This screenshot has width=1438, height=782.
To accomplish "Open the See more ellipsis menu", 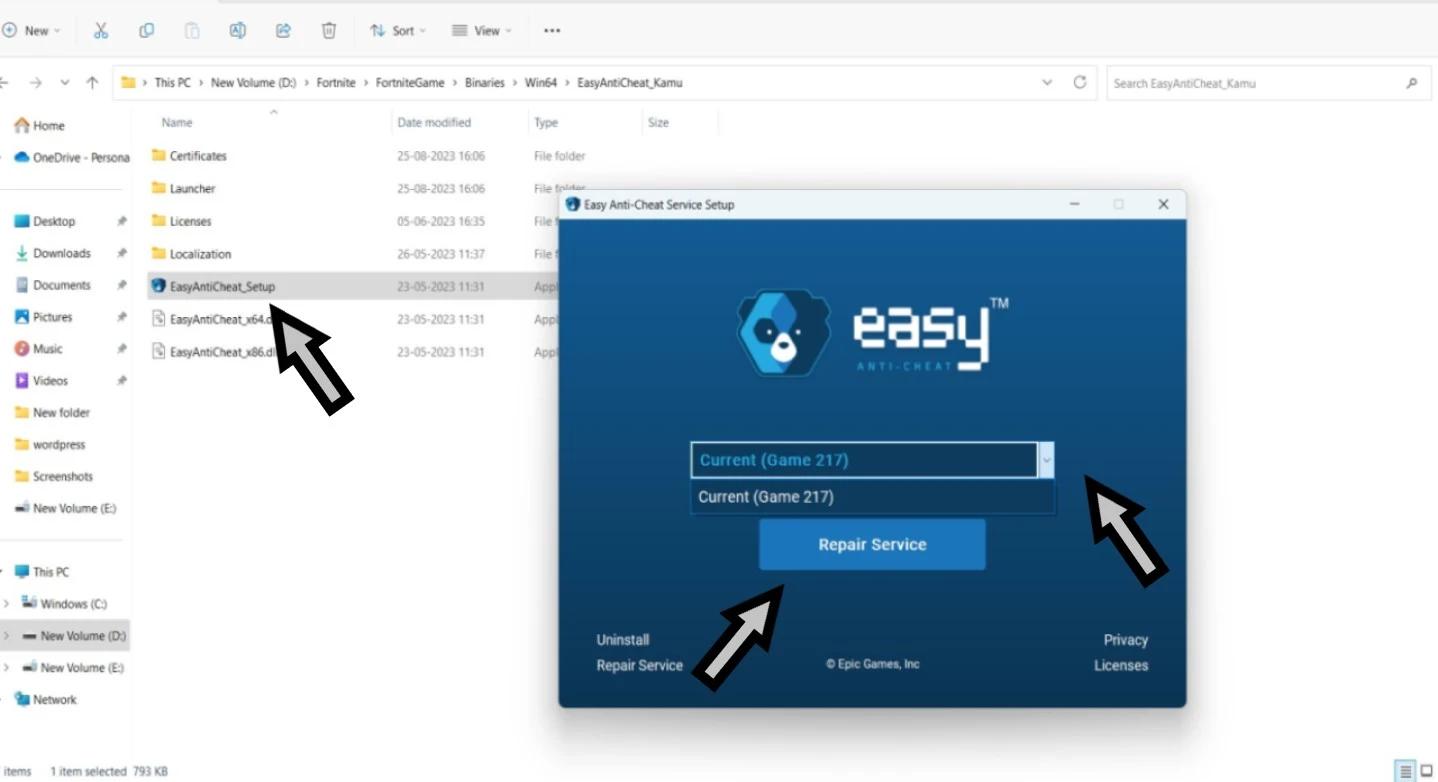I will coord(552,31).
